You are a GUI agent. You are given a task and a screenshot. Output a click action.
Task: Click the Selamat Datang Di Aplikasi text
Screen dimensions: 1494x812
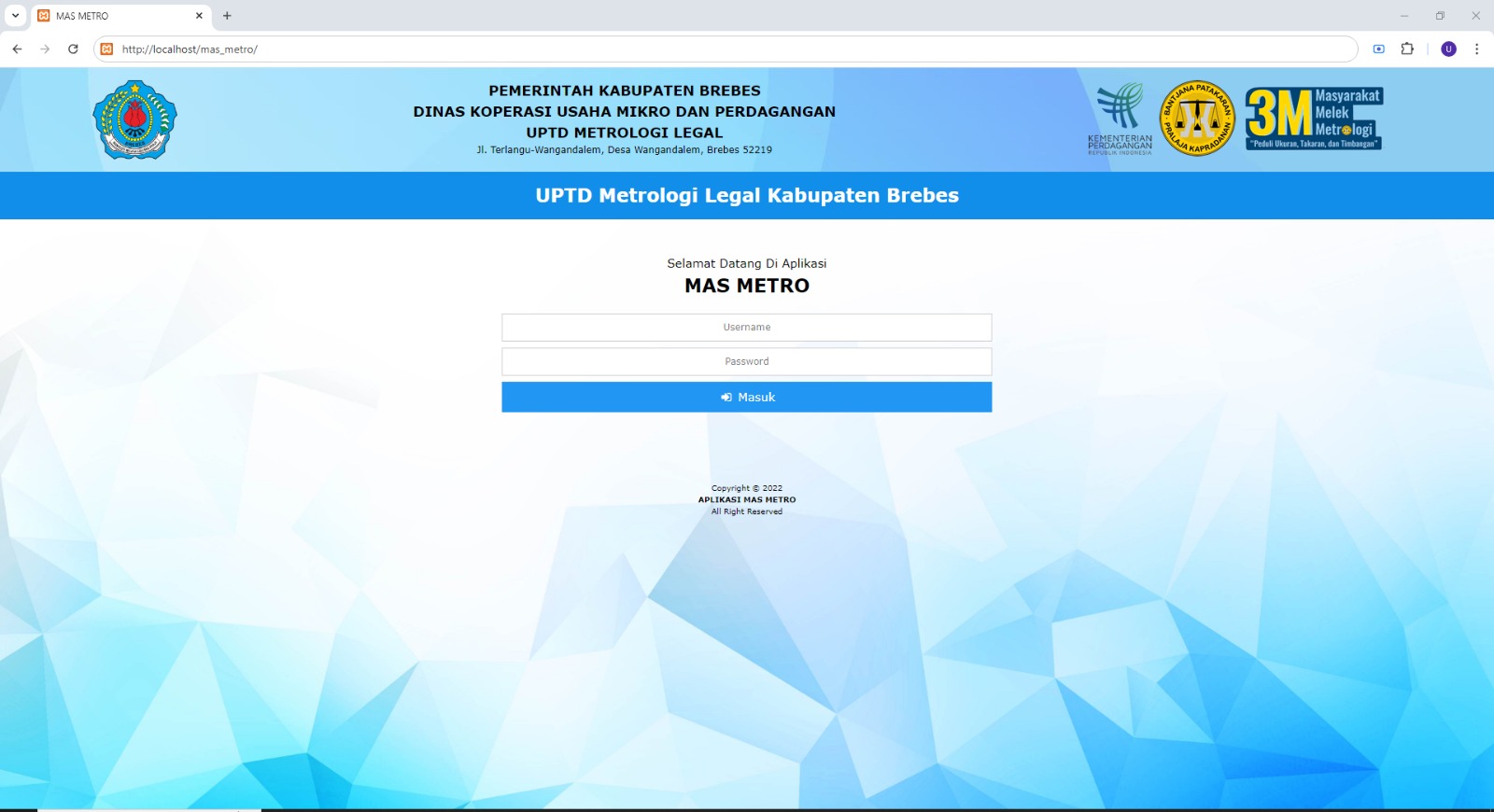(747, 264)
